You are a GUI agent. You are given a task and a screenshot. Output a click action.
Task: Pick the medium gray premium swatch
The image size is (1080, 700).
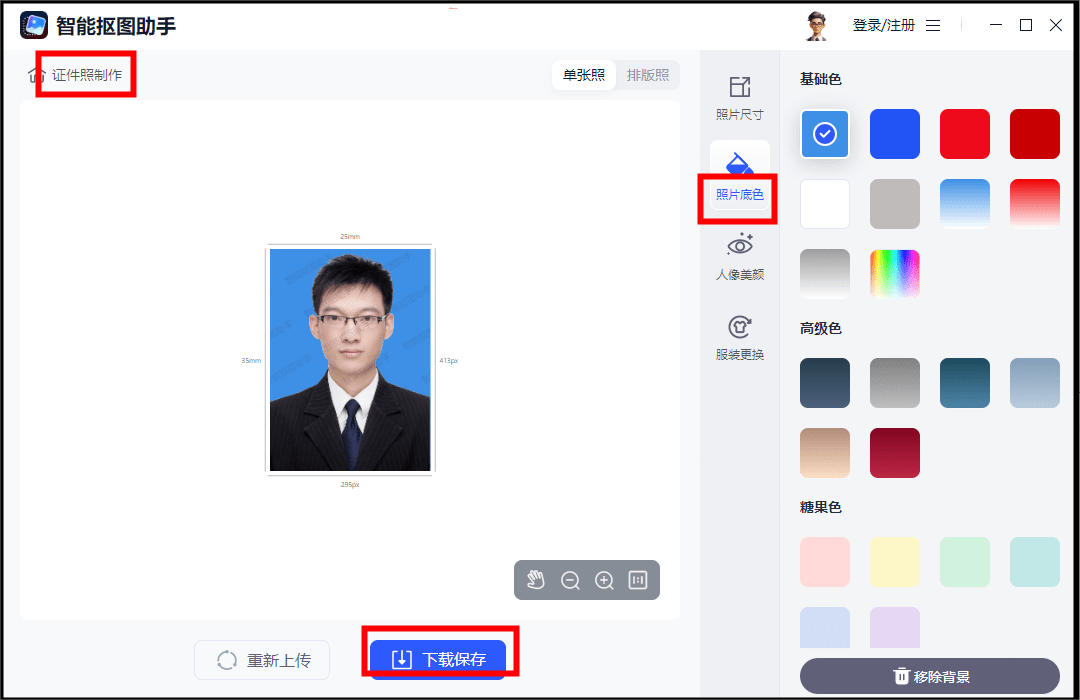click(895, 383)
